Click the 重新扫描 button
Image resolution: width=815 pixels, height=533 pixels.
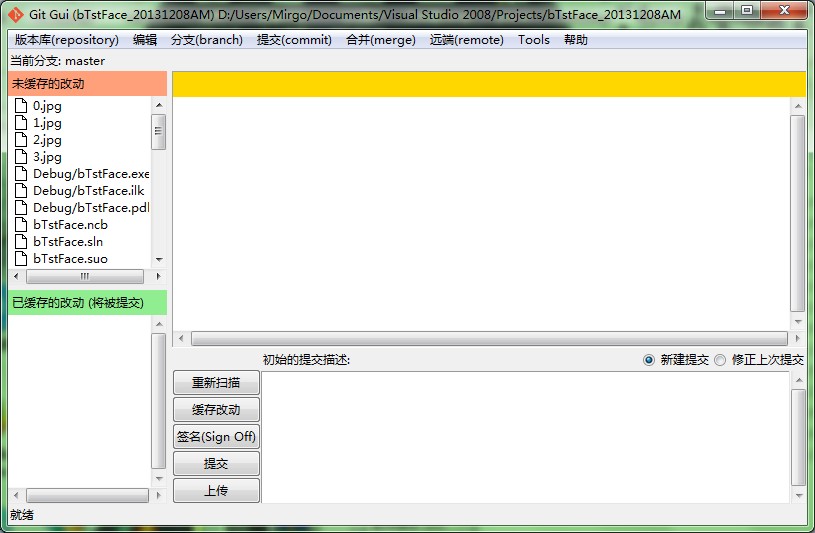pyautogui.click(x=216, y=383)
